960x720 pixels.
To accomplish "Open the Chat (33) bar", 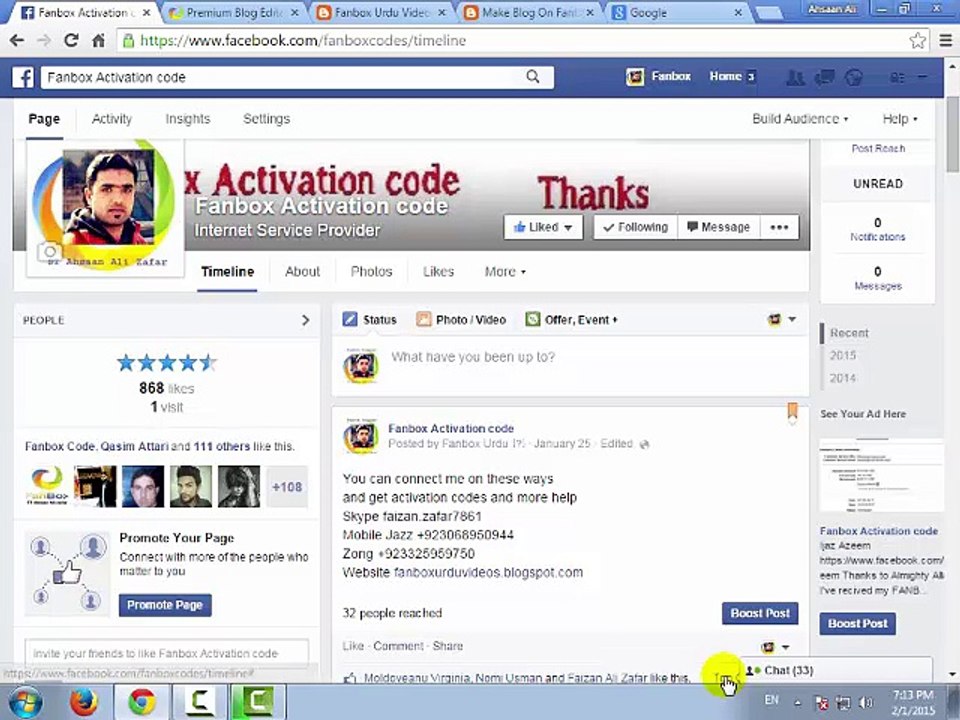I will pyautogui.click(x=836, y=670).
